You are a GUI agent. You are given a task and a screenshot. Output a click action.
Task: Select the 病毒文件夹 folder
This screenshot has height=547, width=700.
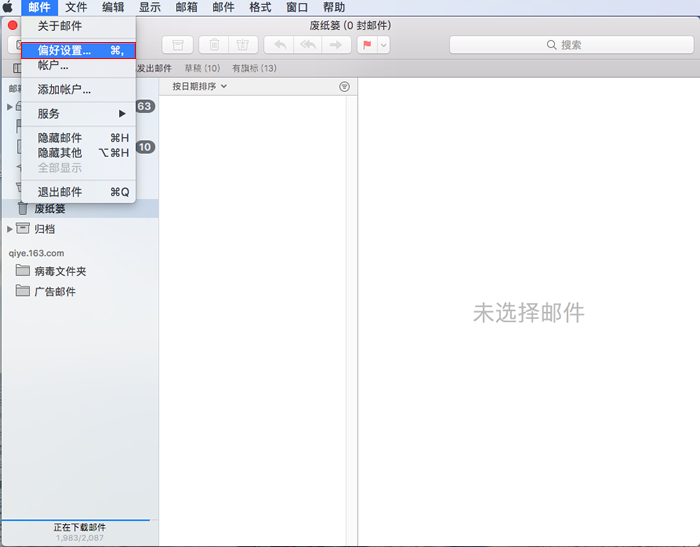[x=60, y=271]
